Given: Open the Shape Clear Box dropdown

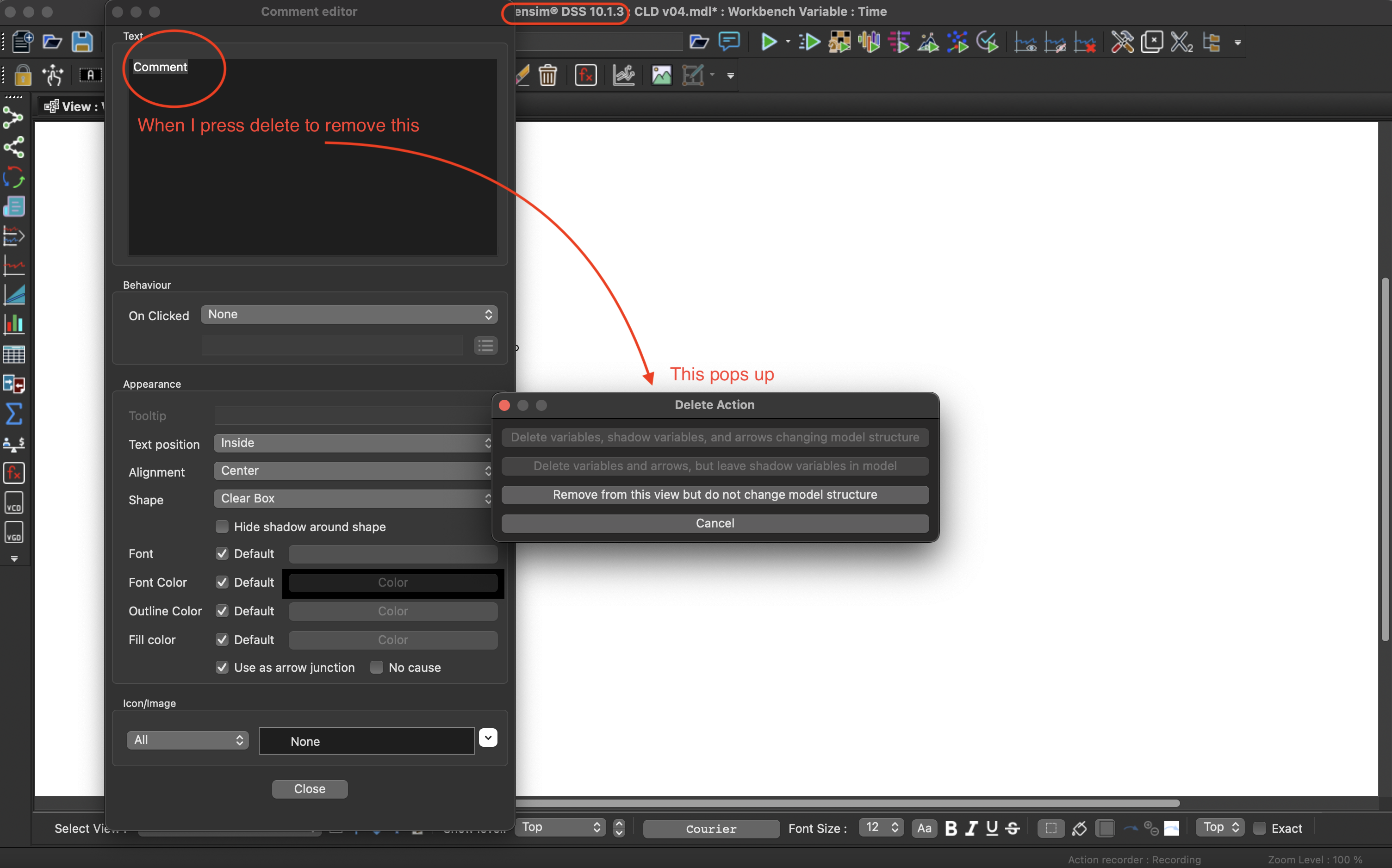Looking at the screenshot, I should click(x=353, y=498).
